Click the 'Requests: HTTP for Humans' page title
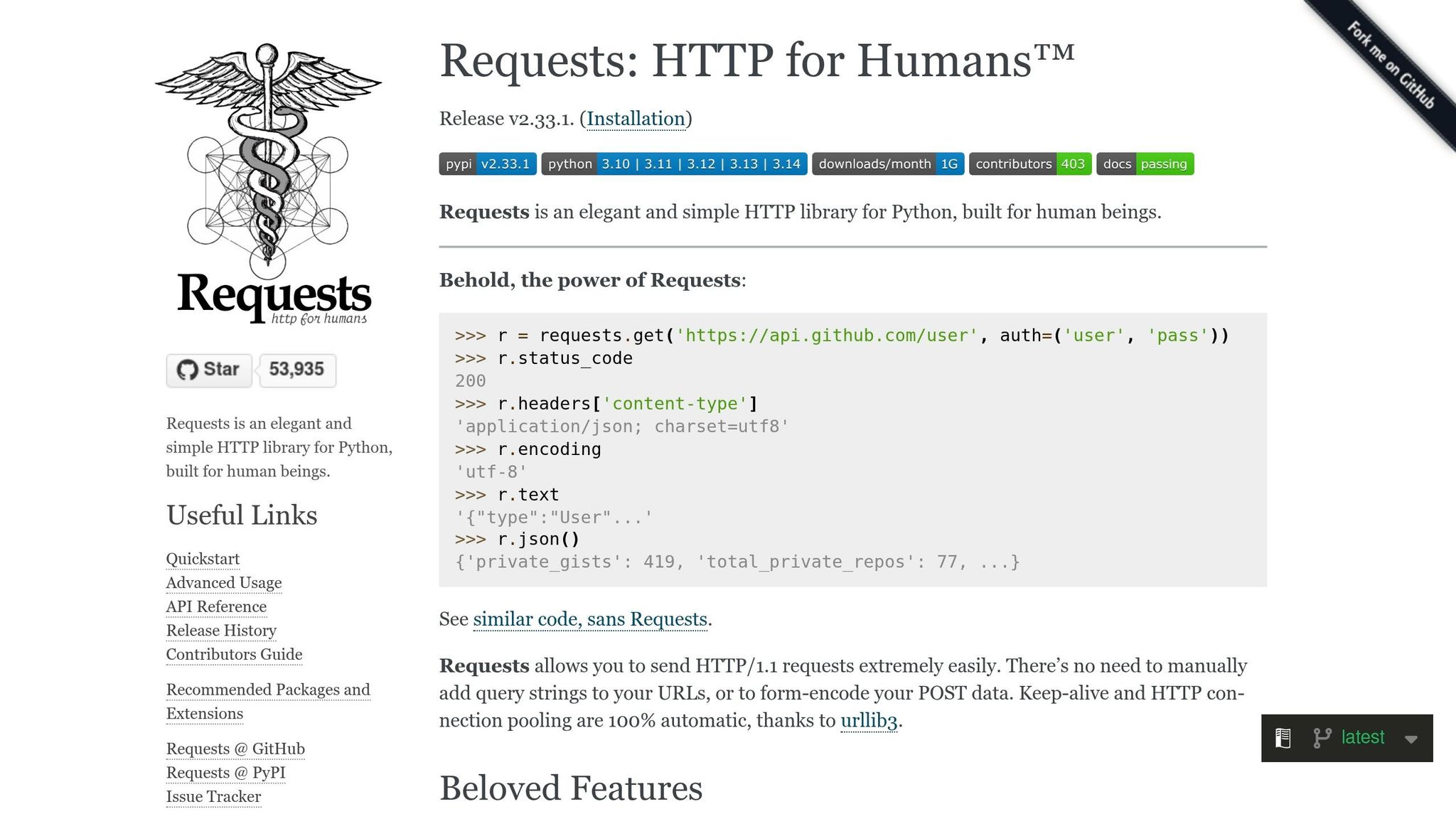 click(x=757, y=61)
